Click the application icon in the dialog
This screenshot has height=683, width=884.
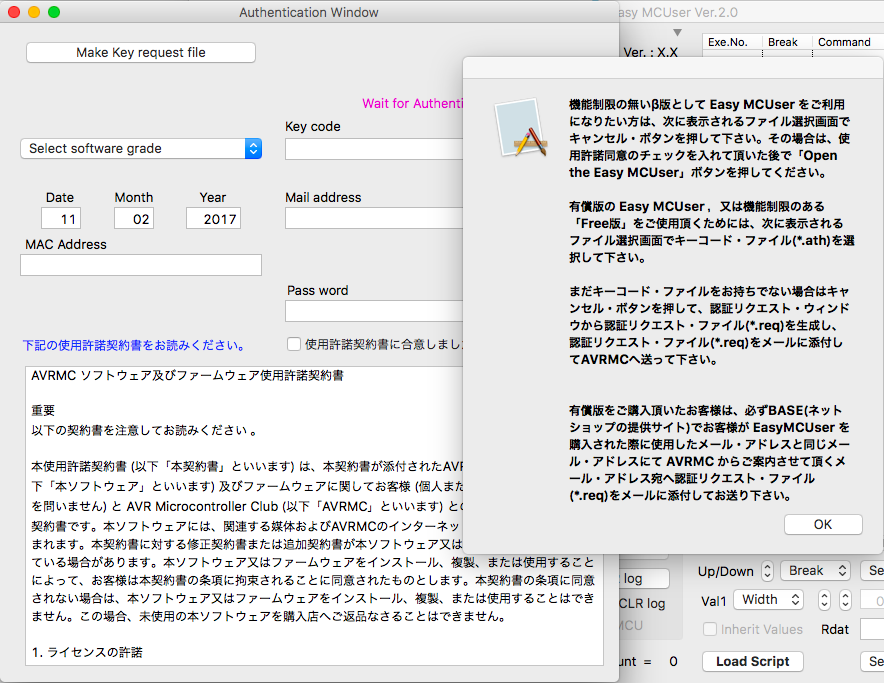tap(521, 128)
